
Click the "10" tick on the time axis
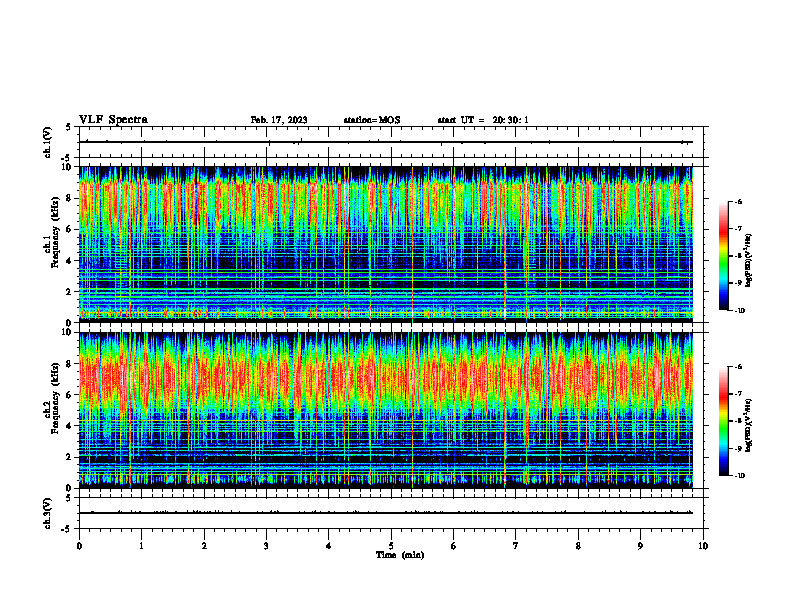point(703,546)
